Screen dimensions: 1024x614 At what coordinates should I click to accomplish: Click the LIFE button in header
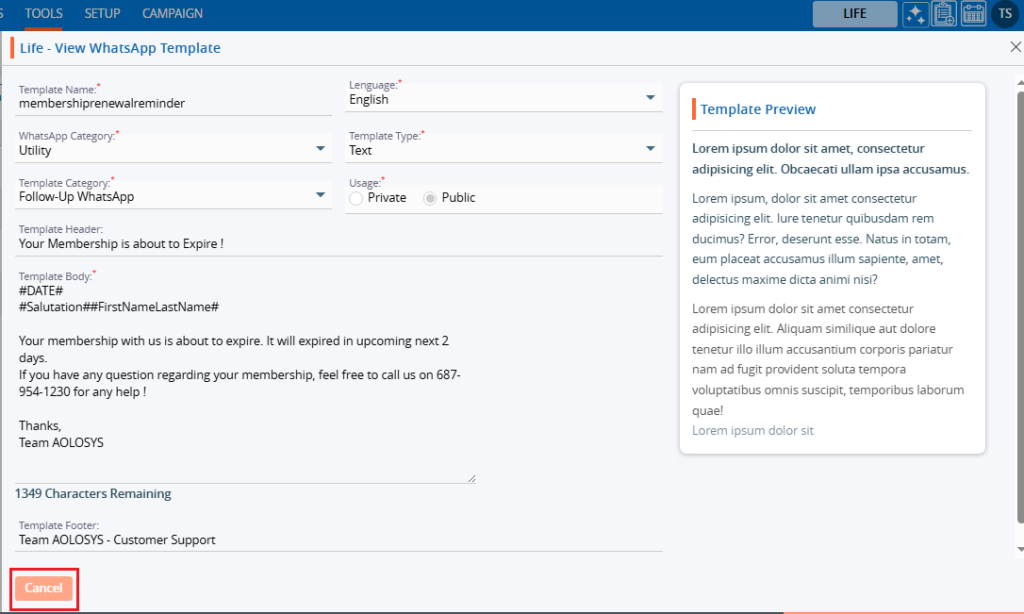pyautogui.click(x=854, y=14)
